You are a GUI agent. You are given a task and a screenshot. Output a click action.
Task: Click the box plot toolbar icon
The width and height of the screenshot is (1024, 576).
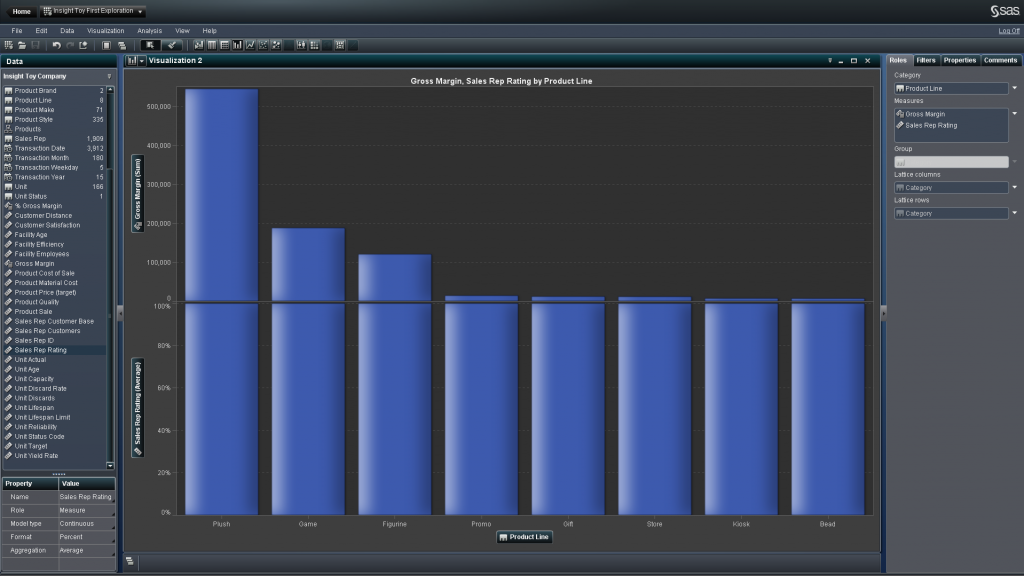tap(301, 45)
